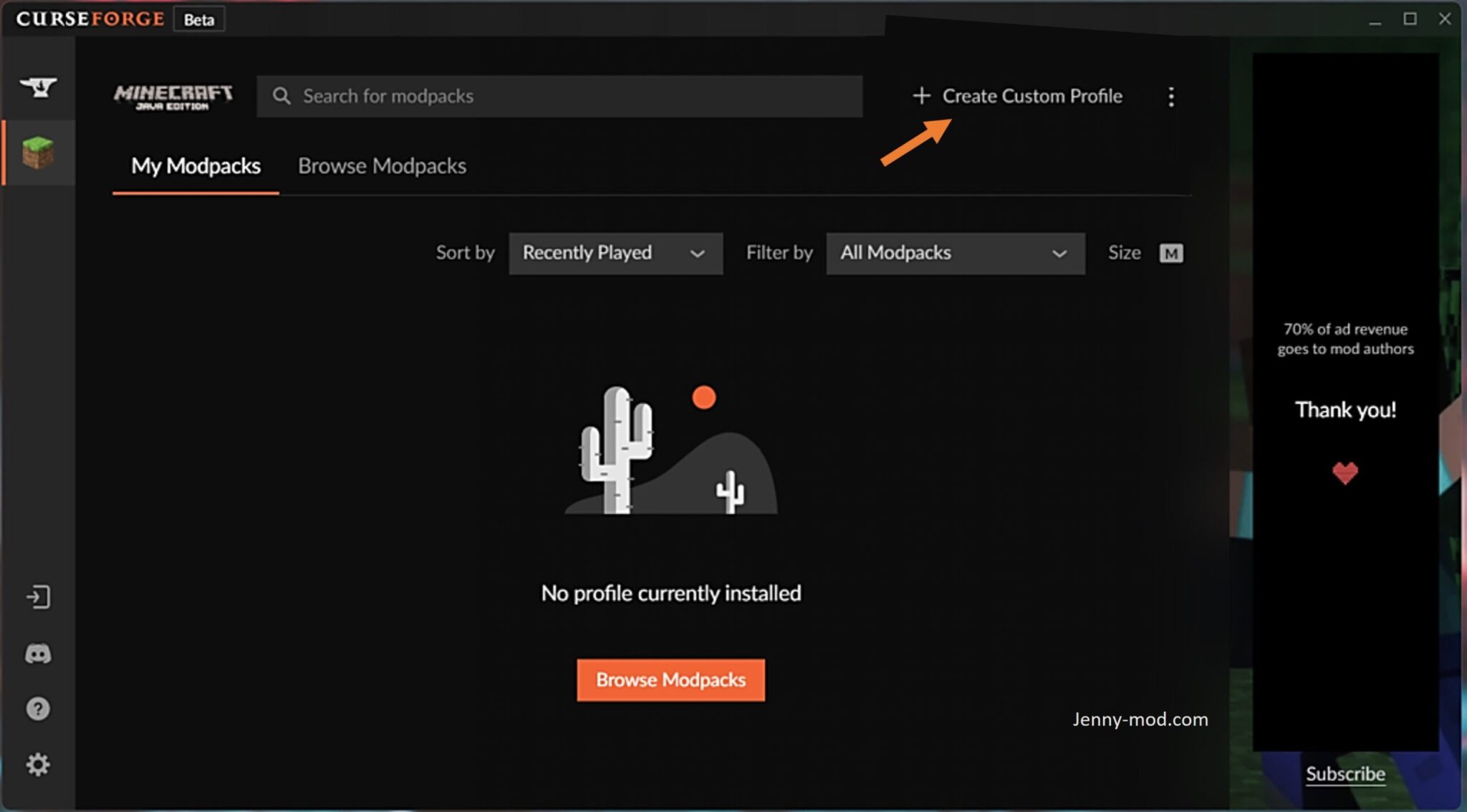Image resolution: width=1467 pixels, height=812 pixels.
Task: Select the Minecraft grass block game icon
Action: pyautogui.click(x=38, y=153)
